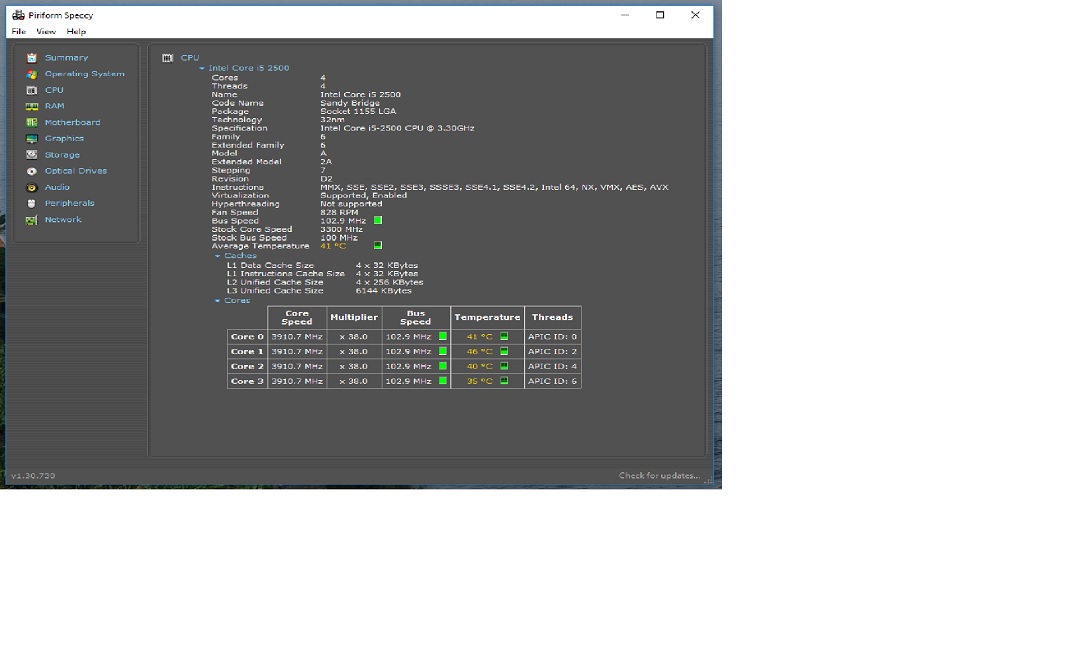Click the CPU header icon in main panel

[167, 58]
